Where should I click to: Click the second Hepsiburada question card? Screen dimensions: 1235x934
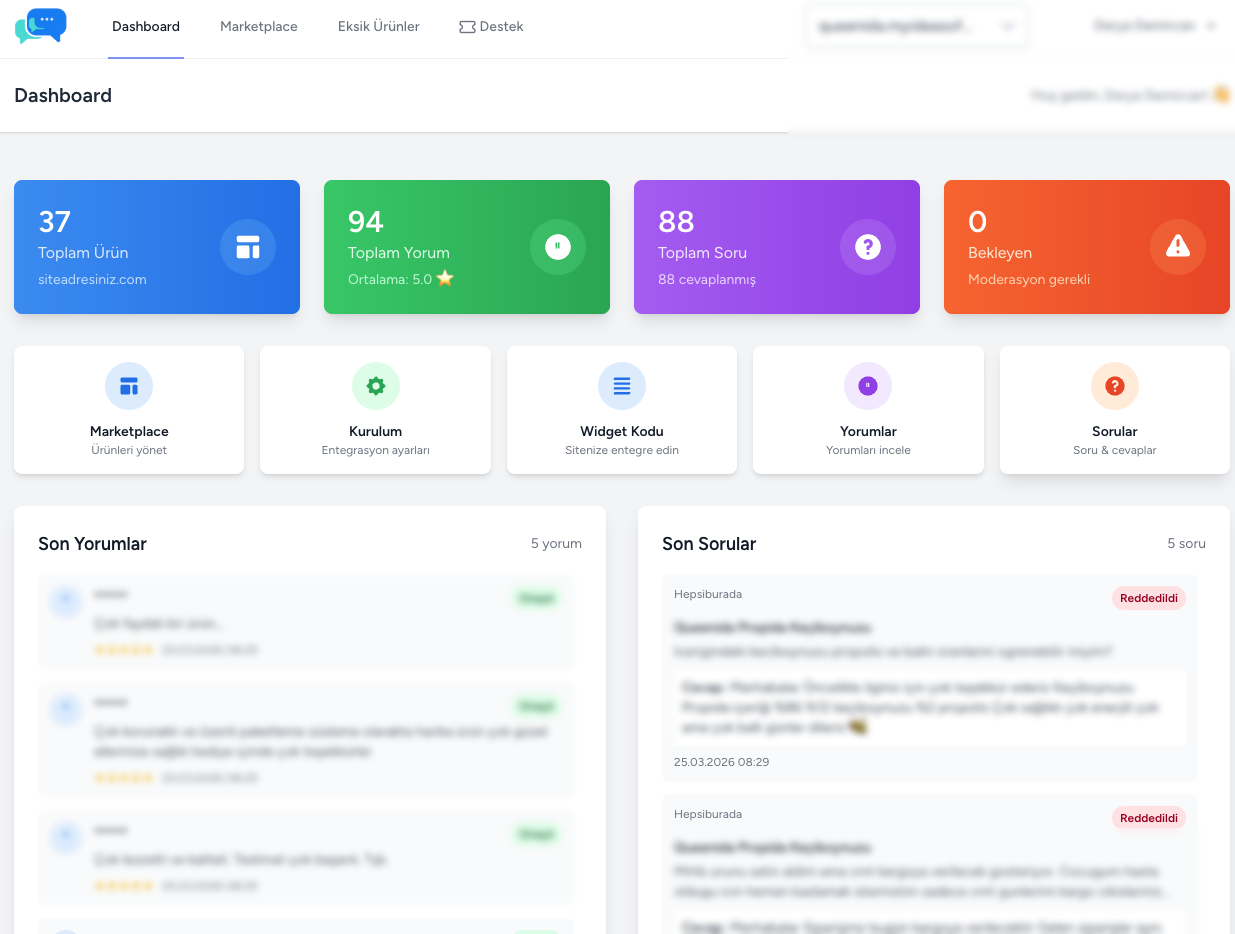[x=930, y=860]
